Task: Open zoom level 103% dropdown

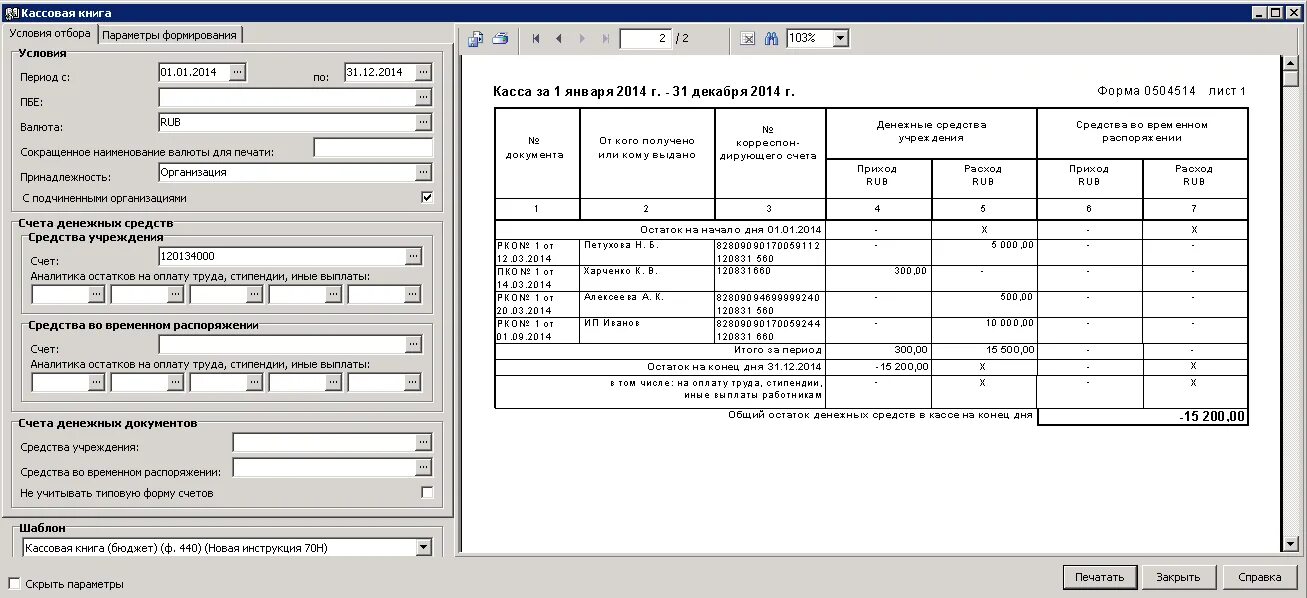Action: point(840,38)
